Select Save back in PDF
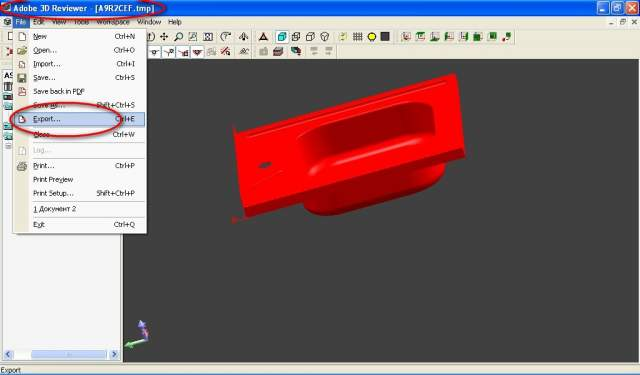Screen dimensions: 640x375 click(x=80, y=91)
